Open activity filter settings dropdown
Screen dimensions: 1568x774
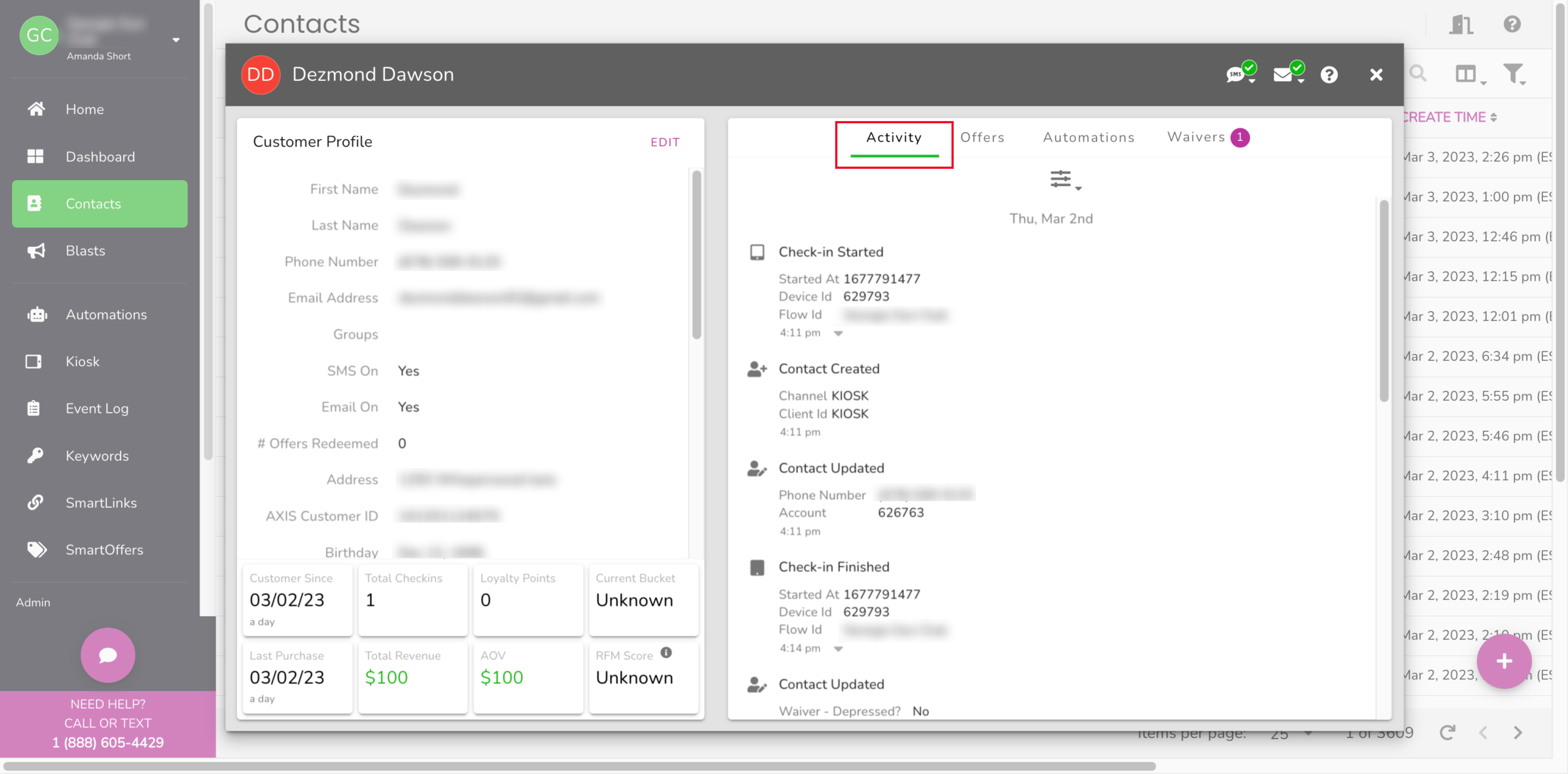tap(1065, 180)
